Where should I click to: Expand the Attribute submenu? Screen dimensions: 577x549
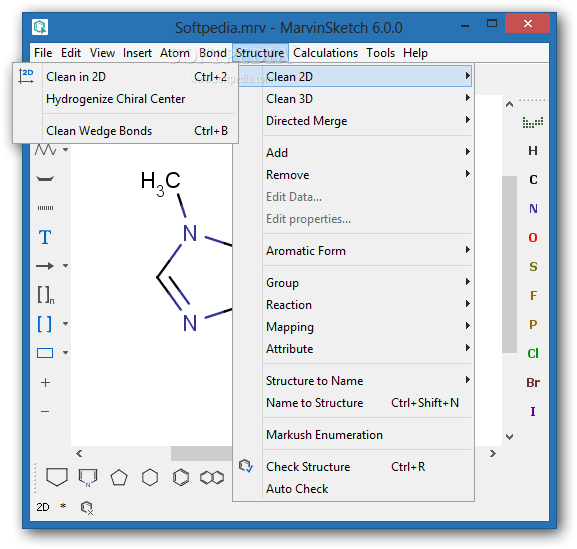[x=354, y=348]
